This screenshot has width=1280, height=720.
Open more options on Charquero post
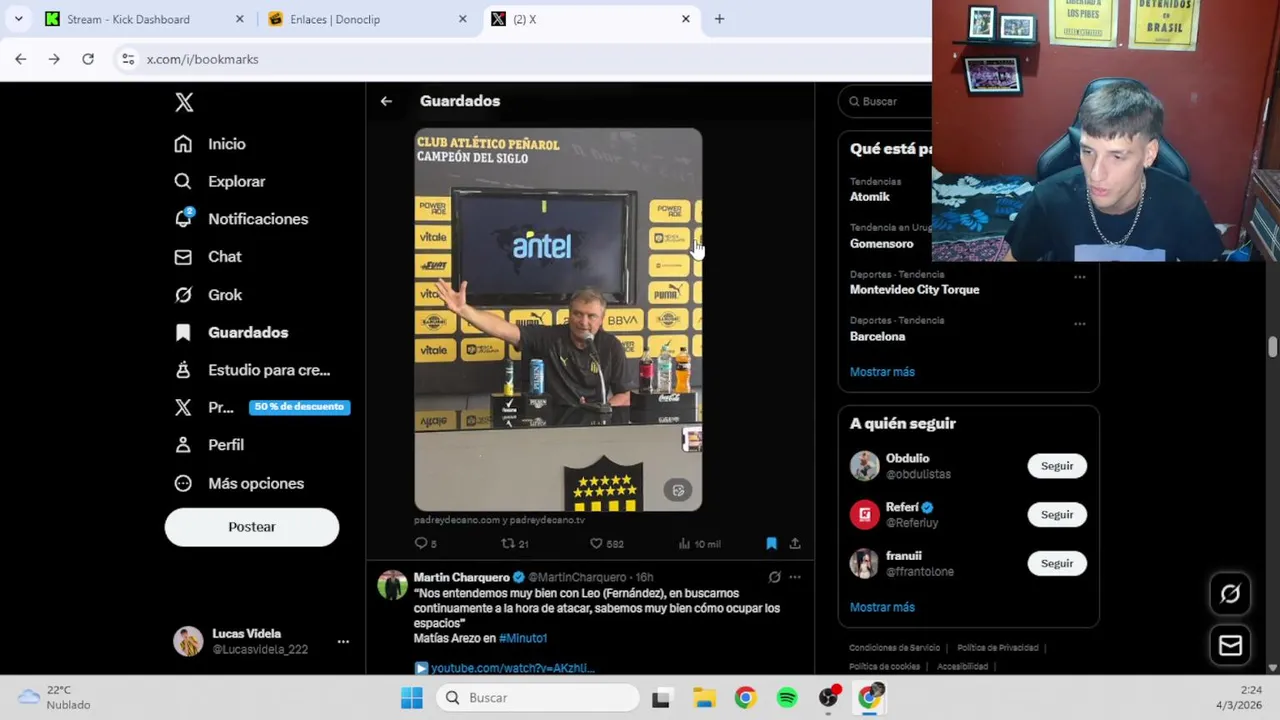795,577
